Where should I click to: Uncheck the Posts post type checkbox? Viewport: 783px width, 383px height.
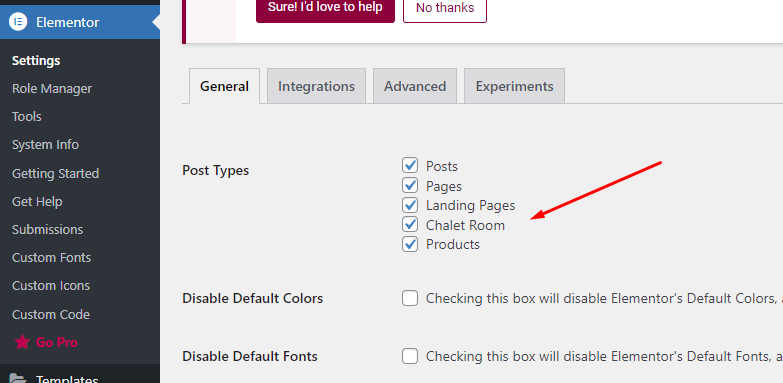click(x=410, y=165)
